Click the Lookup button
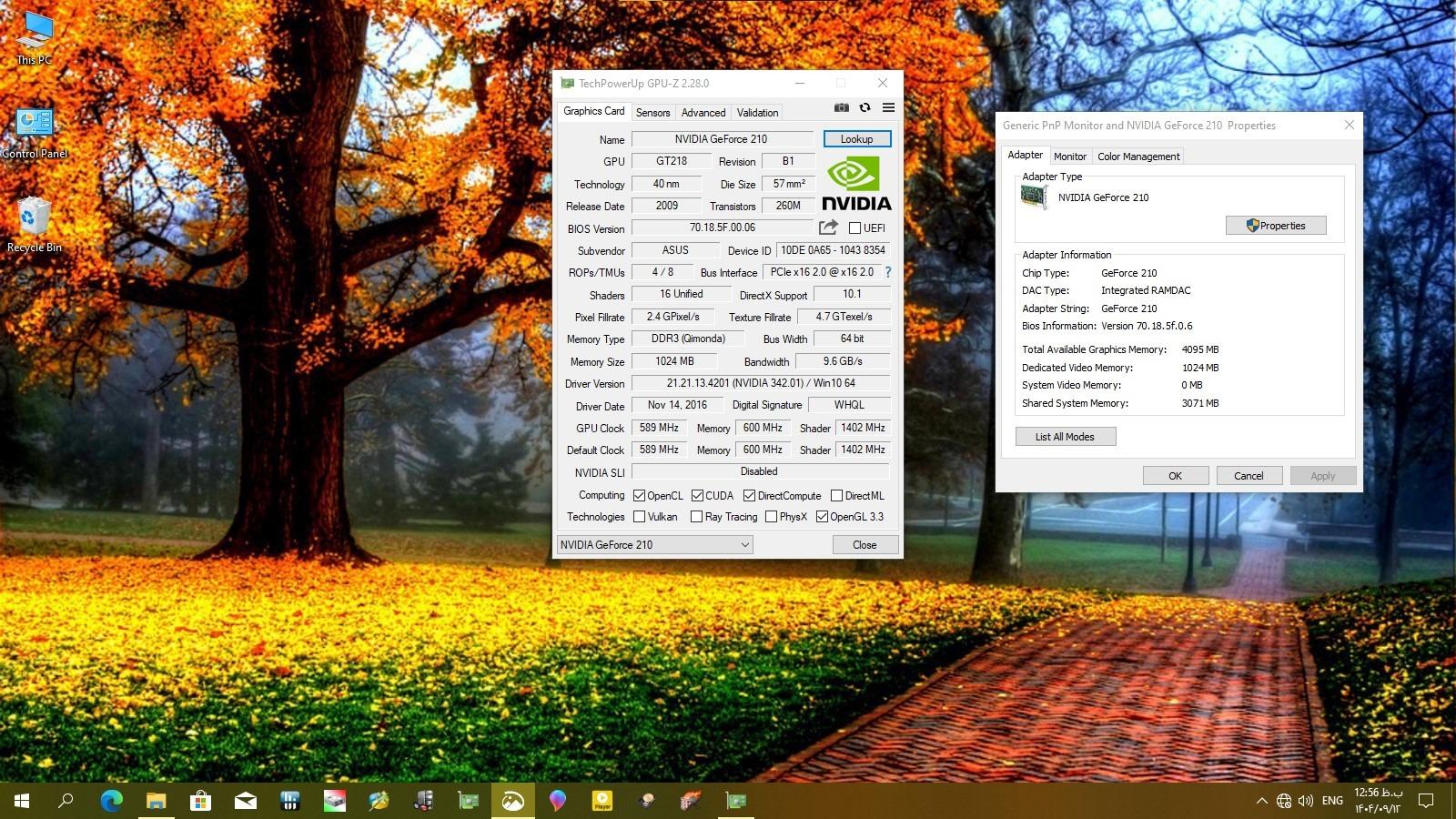The height and width of the screenshot is (819, 1456). 856,139
